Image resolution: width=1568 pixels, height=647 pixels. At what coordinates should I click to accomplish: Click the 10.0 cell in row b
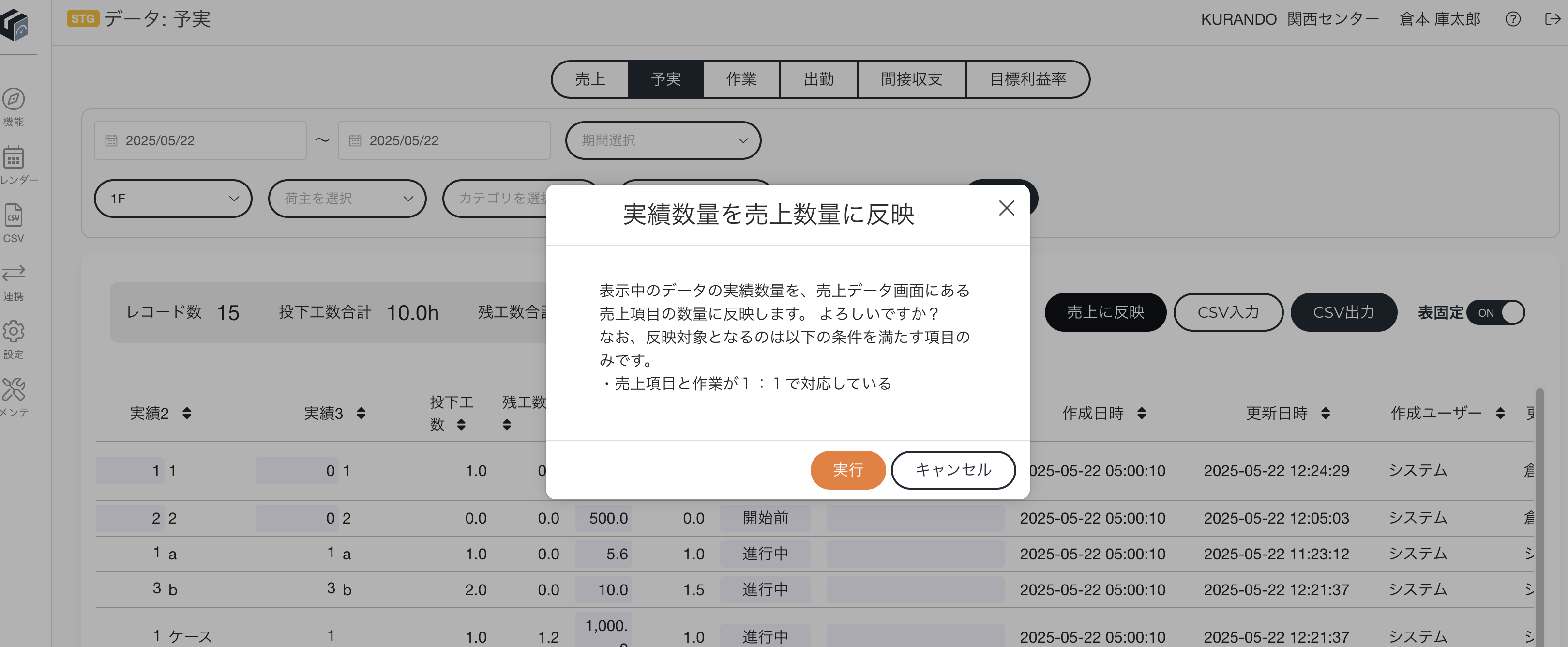click(x=603, y=590)
